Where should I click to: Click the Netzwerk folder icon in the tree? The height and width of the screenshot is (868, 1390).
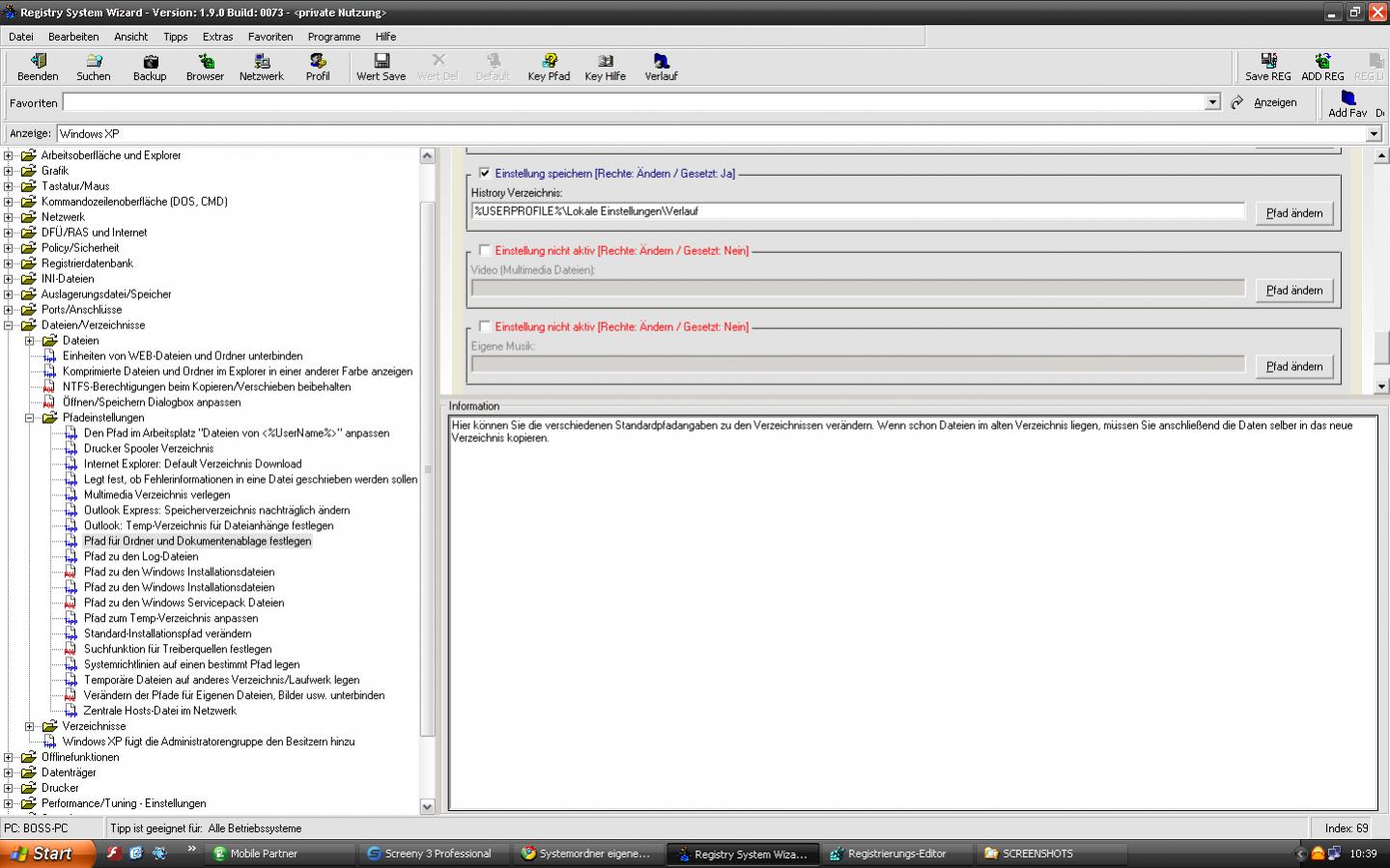point(29,217)
